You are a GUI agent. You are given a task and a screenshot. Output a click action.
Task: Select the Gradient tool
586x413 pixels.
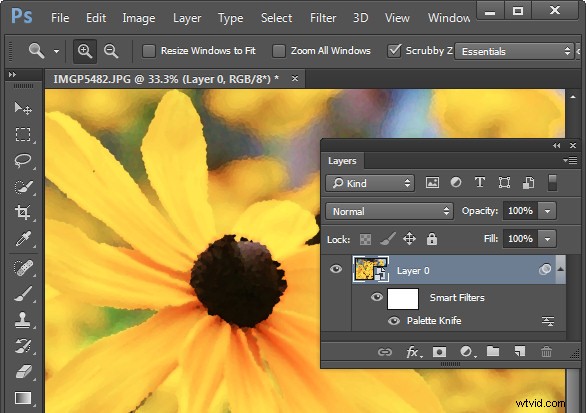tap(23, 398)
